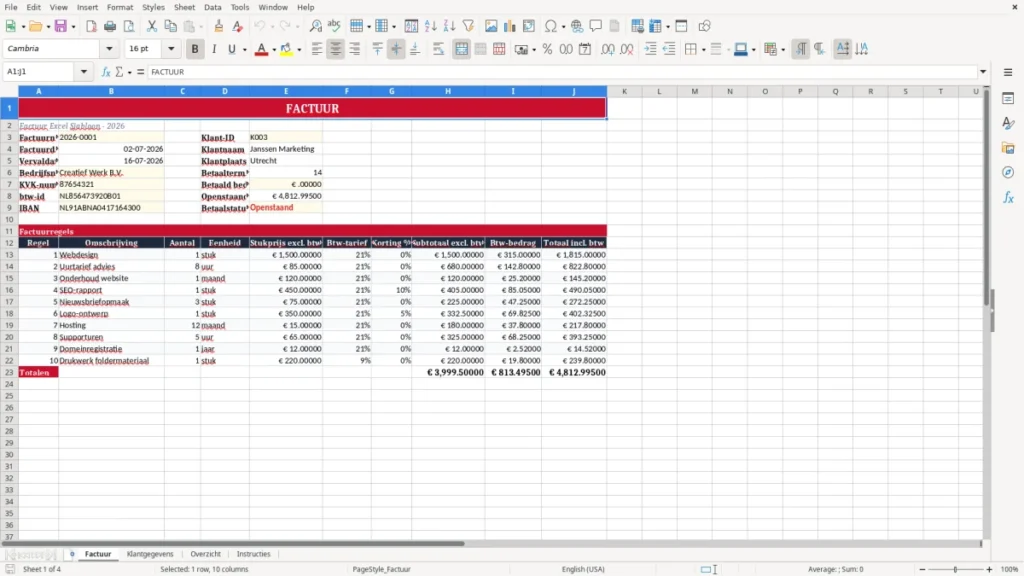Open the Styles menu
Screen dimensions: 1024x576
click(153, 7)
